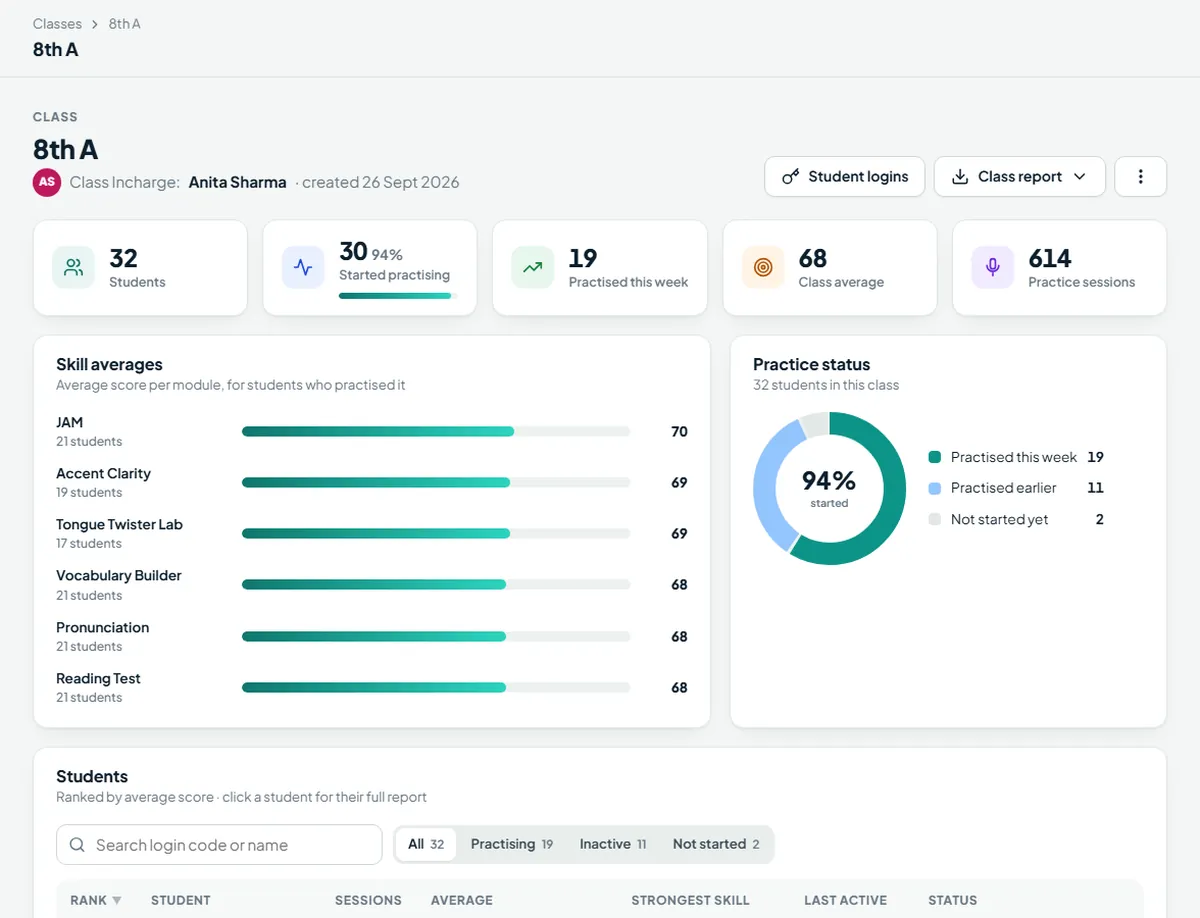The height and width of the screenshot is (918, 1200).
Task: Open the Class report dropdown chevron
Action: tap(1080, 177)
